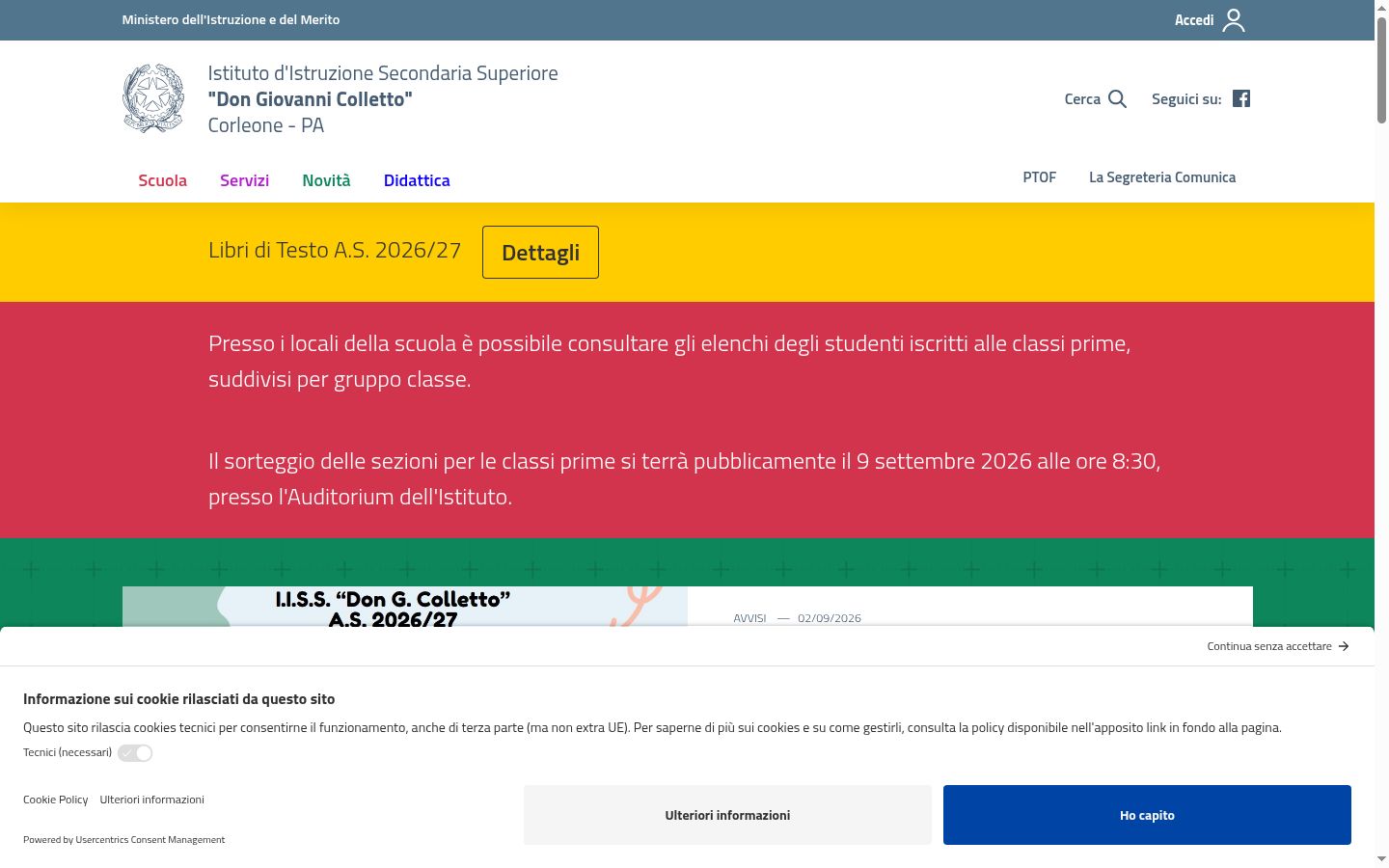Viewport: 1389px width, 868px height.
Task: Click the user profile icon beside Accedi
Action: click(x=1234, y=20)
